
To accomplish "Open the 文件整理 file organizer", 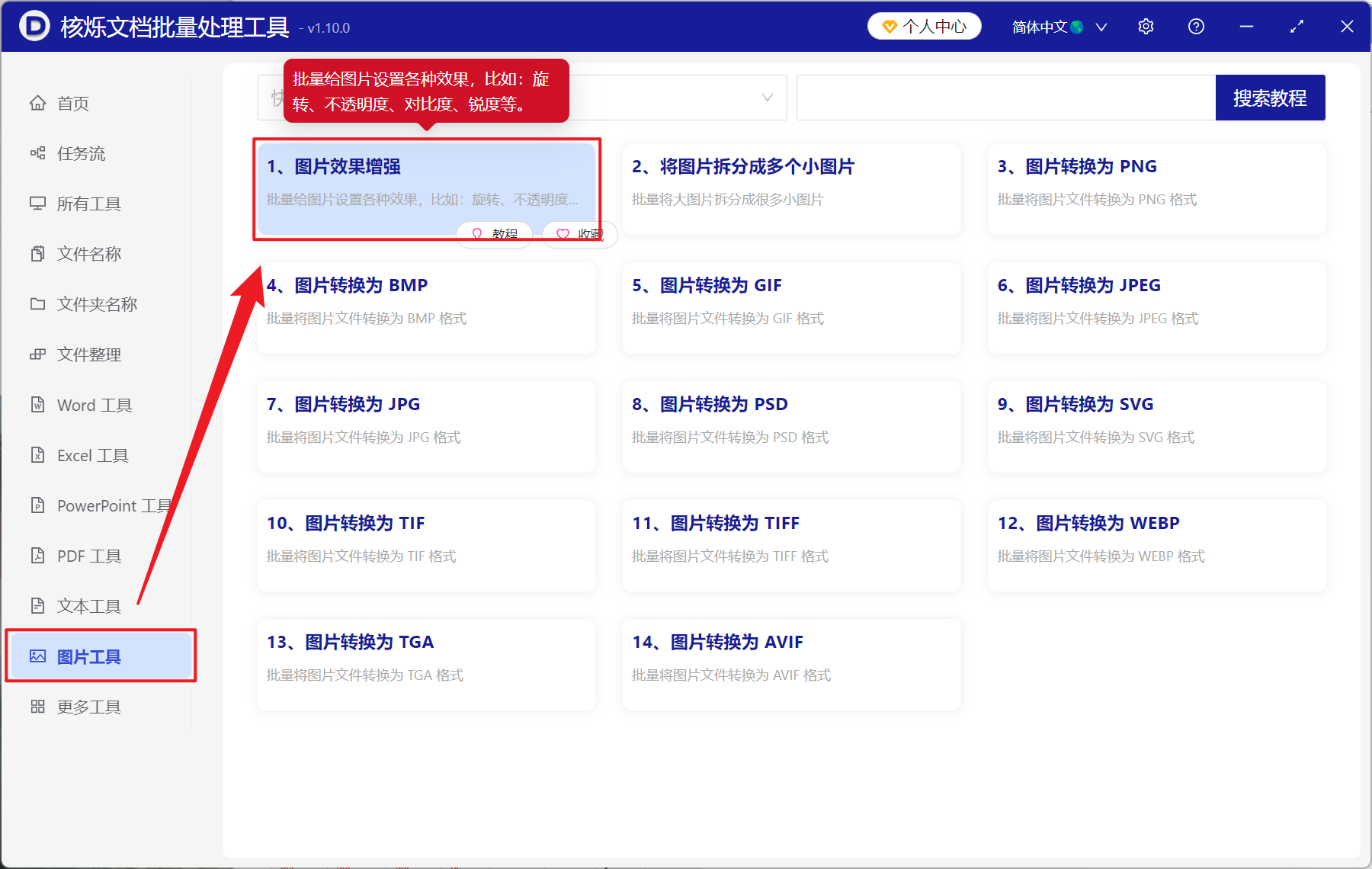I will pos(88,354).
